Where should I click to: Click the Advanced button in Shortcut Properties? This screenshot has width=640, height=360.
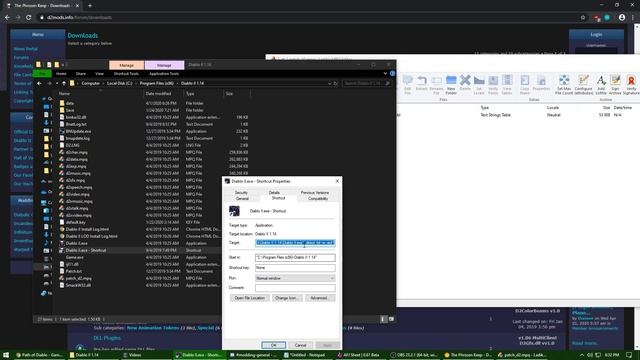click(319, 298)
